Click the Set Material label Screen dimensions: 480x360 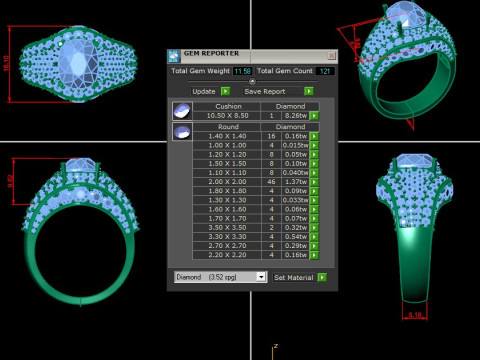pyautogui.click(x=294, y=277)
